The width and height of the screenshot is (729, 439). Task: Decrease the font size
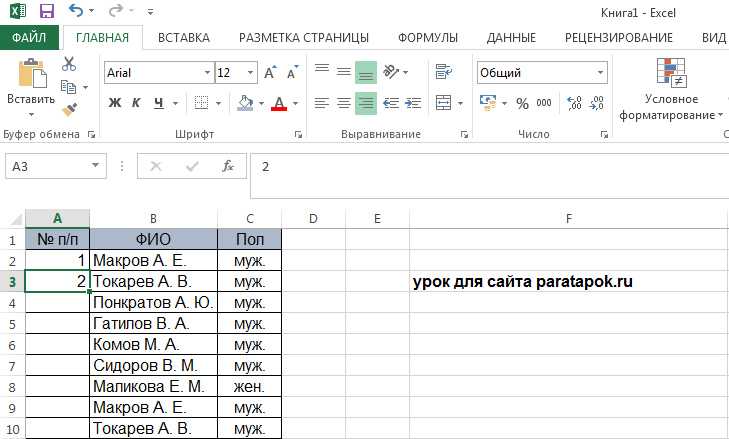click(x=292, y=73)
